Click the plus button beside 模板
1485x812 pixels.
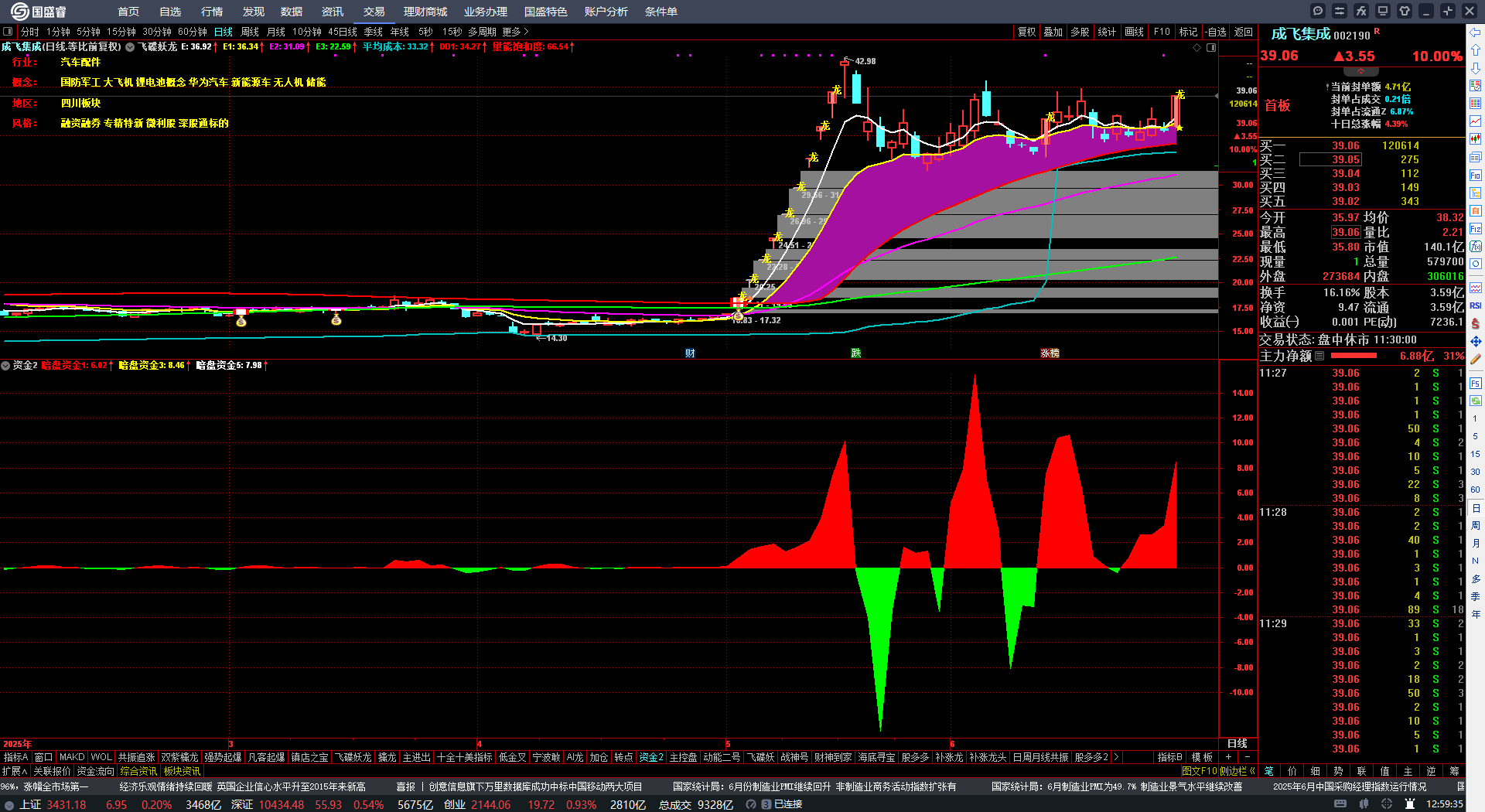[1229, 757]
